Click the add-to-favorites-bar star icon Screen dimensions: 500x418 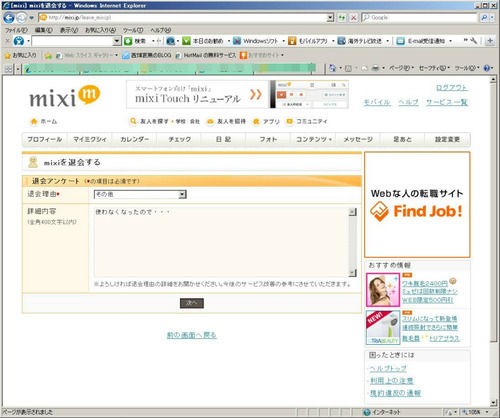pos(48,56)
